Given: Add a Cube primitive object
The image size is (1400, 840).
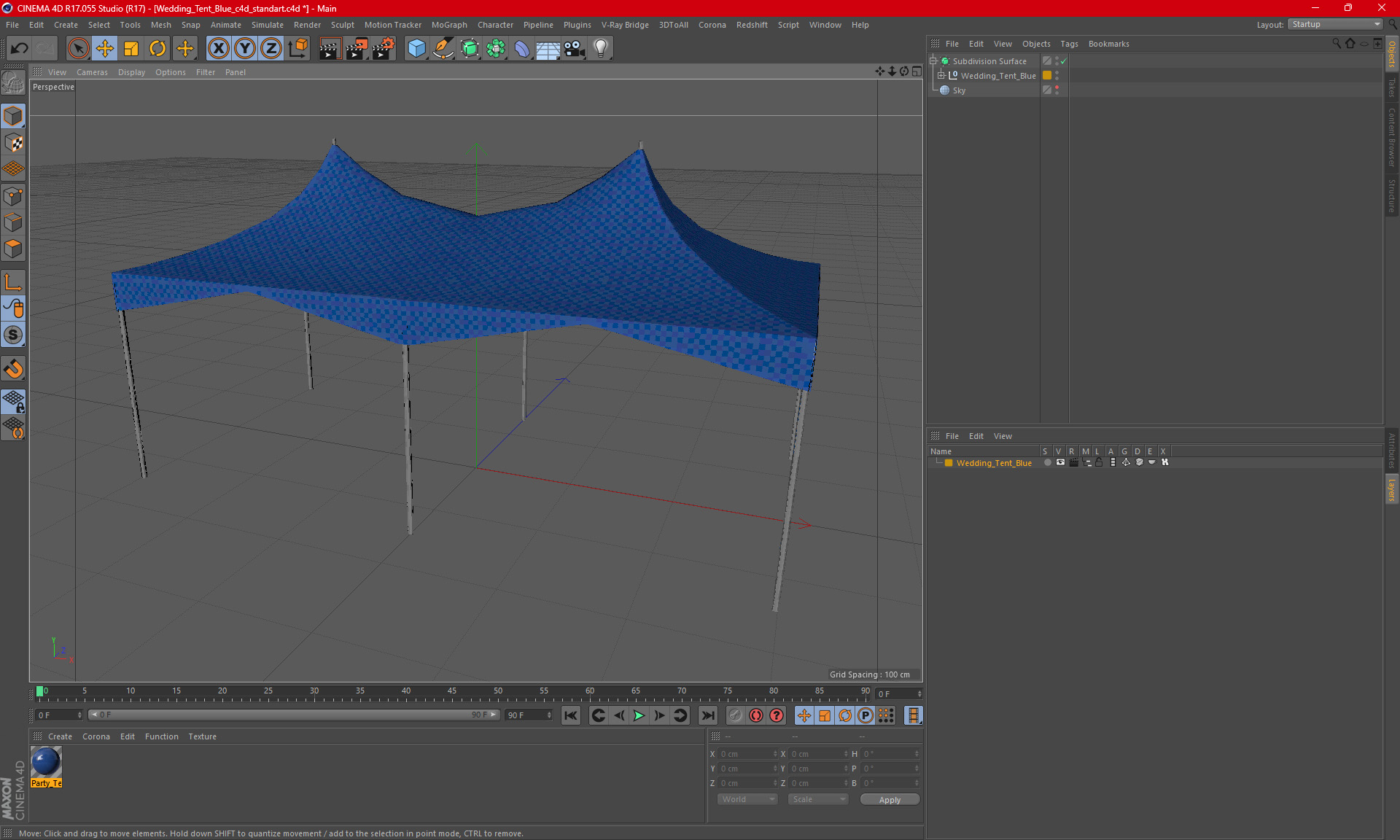Looking at the screenshot, I should pyautogui.click(x=416, y=49).
